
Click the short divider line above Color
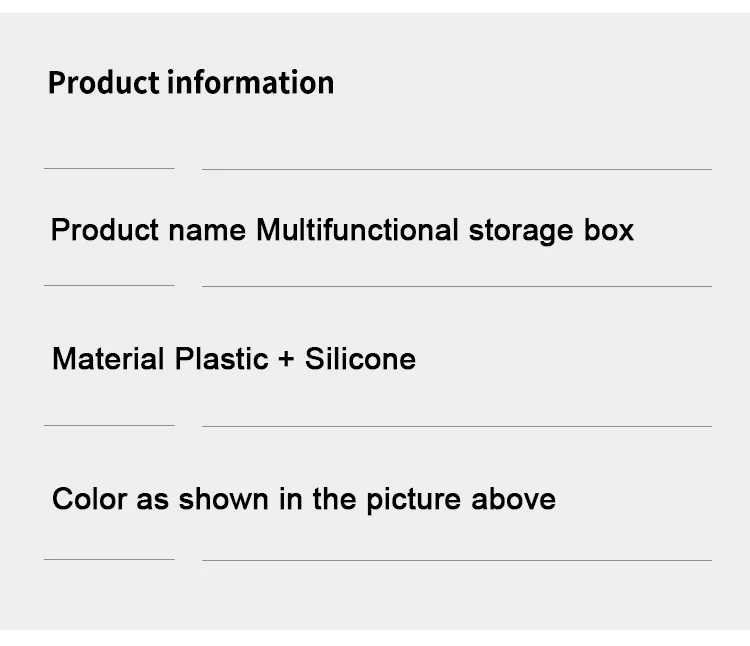click(109, 426)
